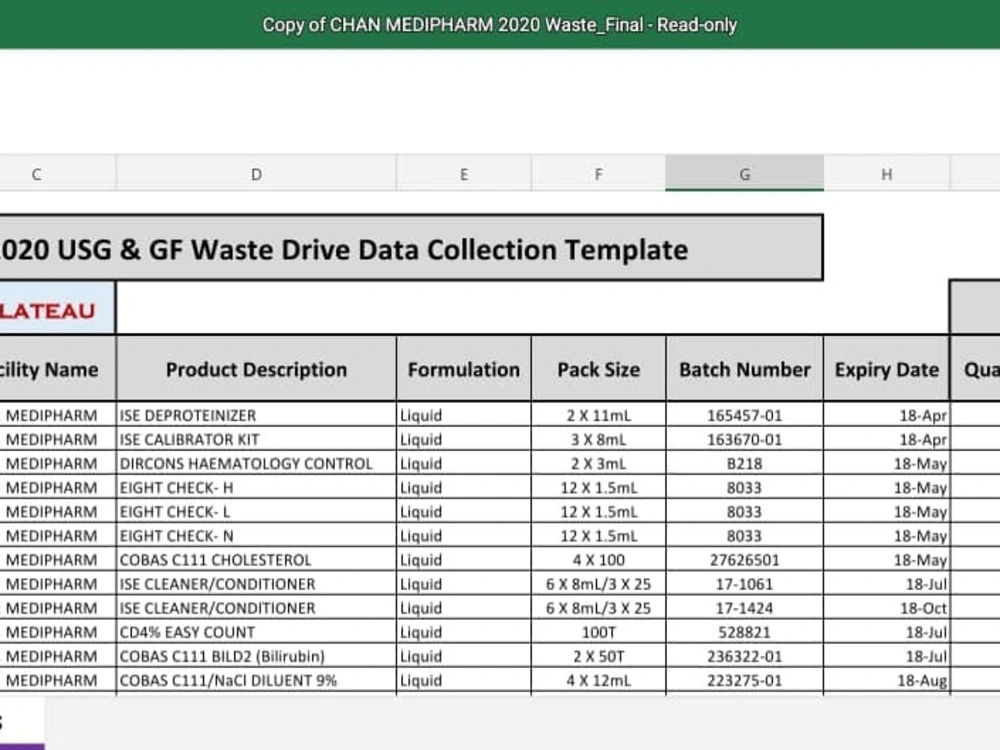This screenshot has height=750, width=1000.
Task: Click the workbook title Copy of CHAN MEDIPHARM
Action: click(x=499, y=25)
